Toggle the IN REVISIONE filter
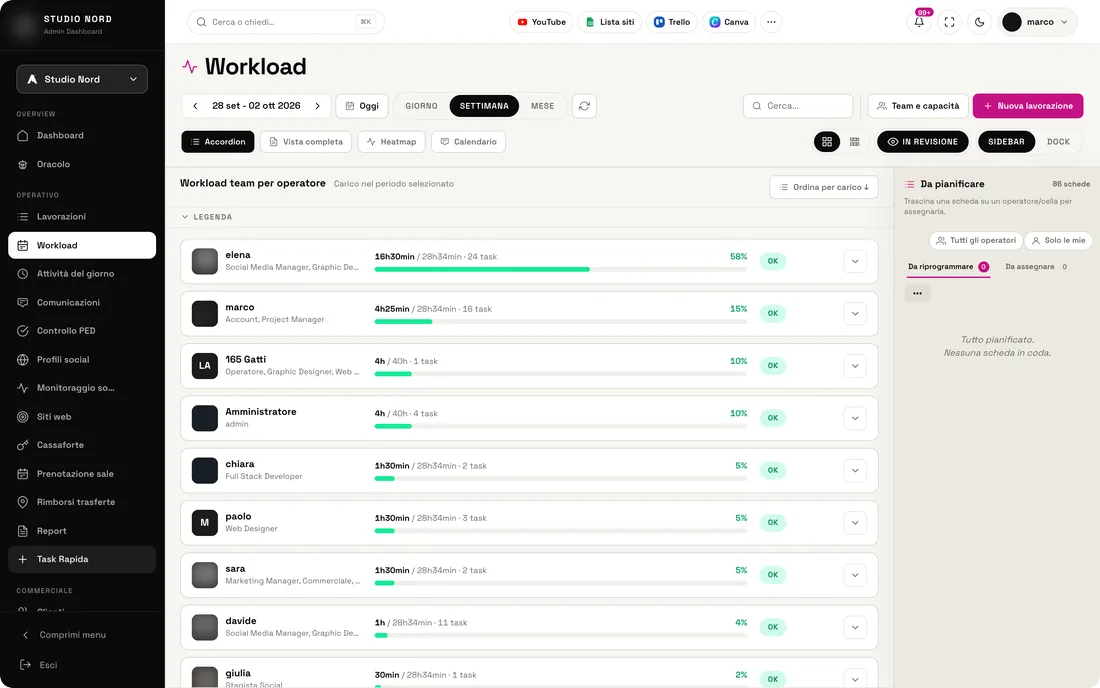This screenshot has width=1100, height=688. pyautogui.click(x=923, y=142)
